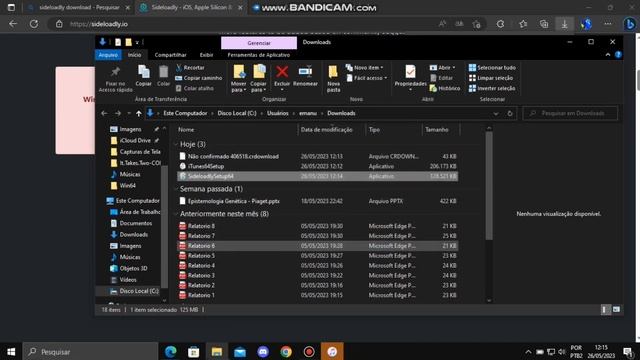Click taskbar Pesquisar search box
The width and height of the screenshot is (640, 360).
[90, 351]
